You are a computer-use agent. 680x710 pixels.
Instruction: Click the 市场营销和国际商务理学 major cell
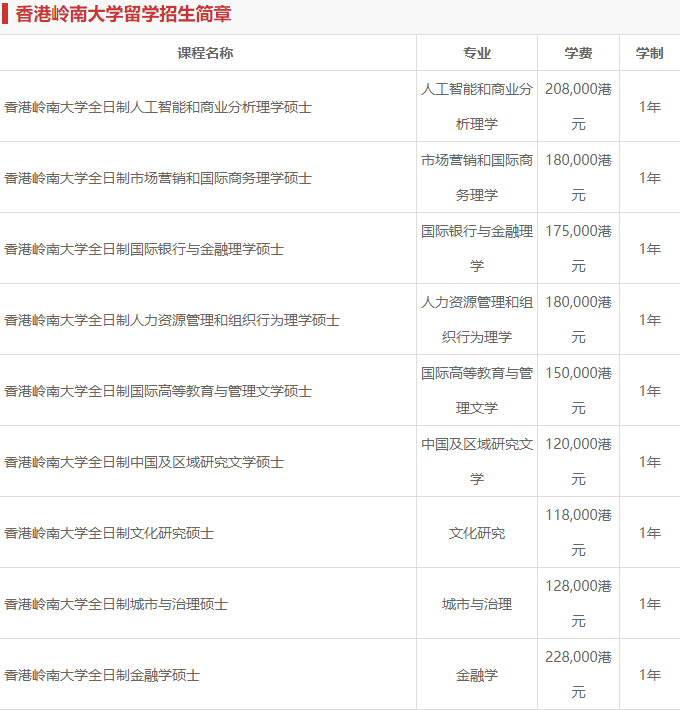[x=477, y=178]
